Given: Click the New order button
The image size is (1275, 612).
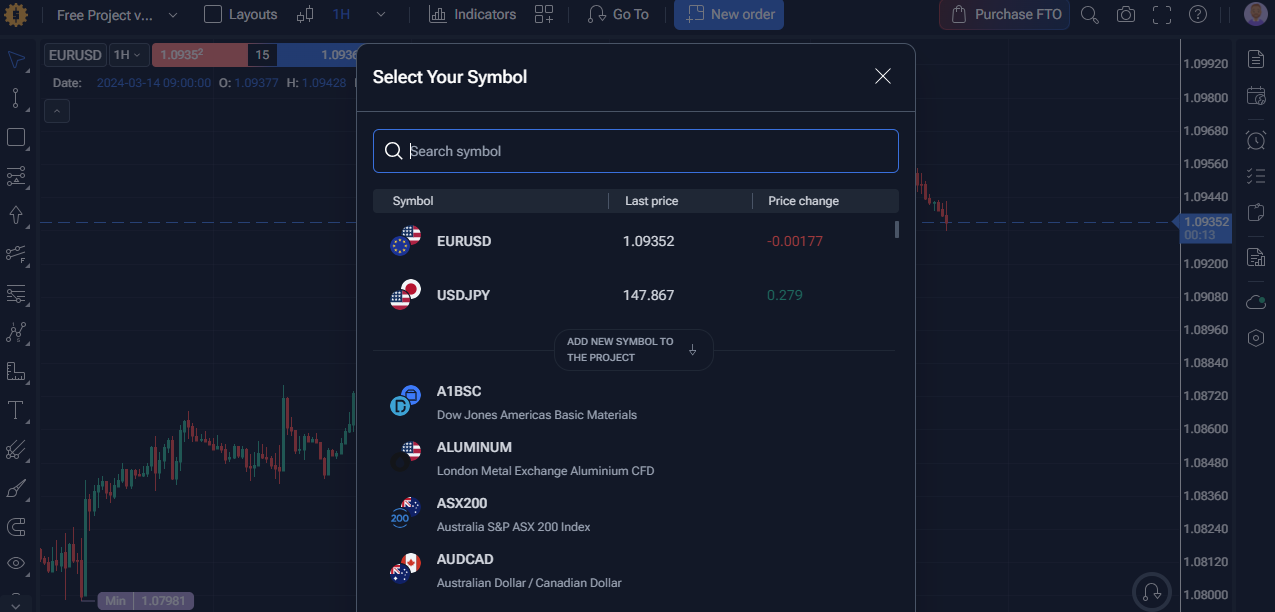Looking at the screenshot, I should pos(729,15).
